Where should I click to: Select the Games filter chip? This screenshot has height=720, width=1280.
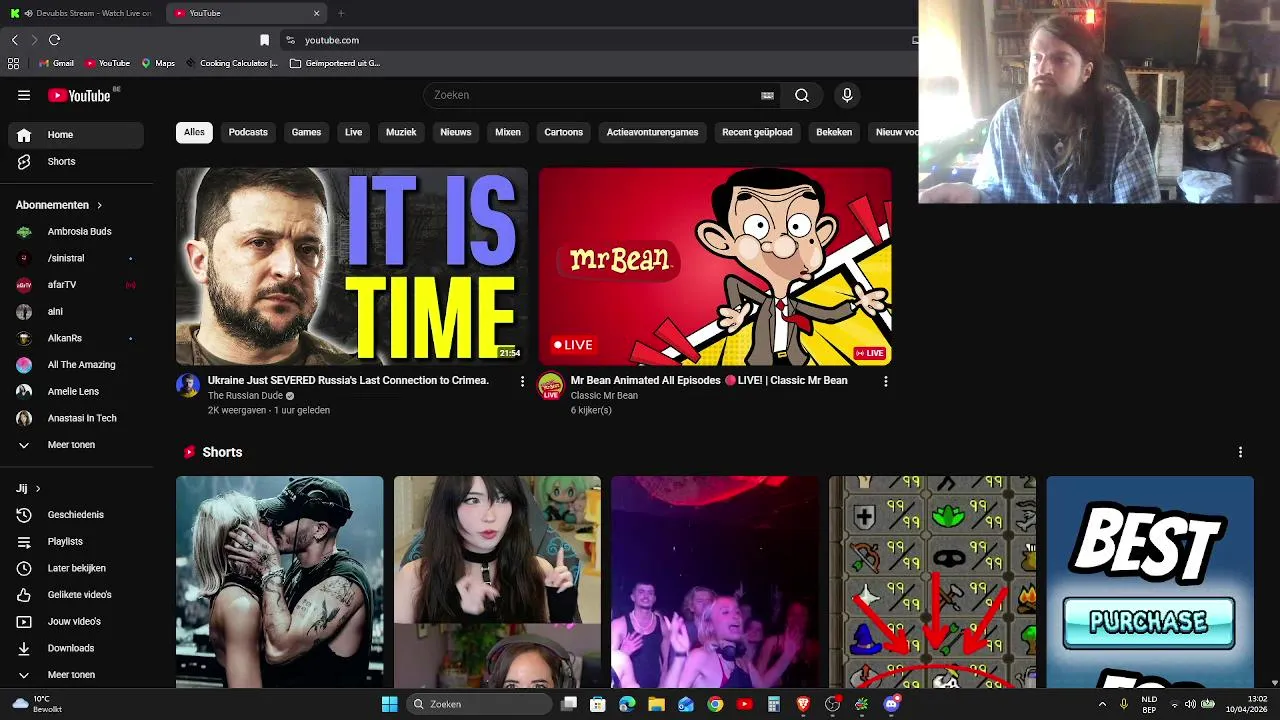pyautogui.click(x=306, y=132)
